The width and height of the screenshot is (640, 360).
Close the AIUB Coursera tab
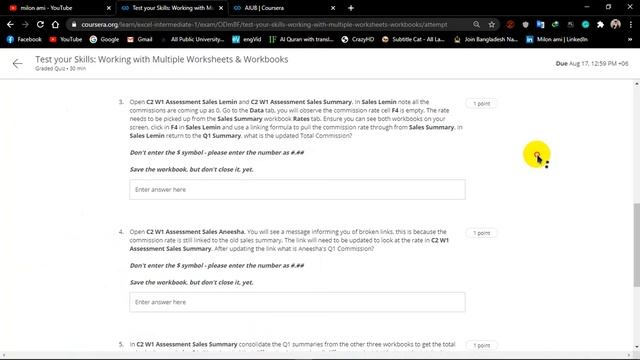click(x=333, y=8)
